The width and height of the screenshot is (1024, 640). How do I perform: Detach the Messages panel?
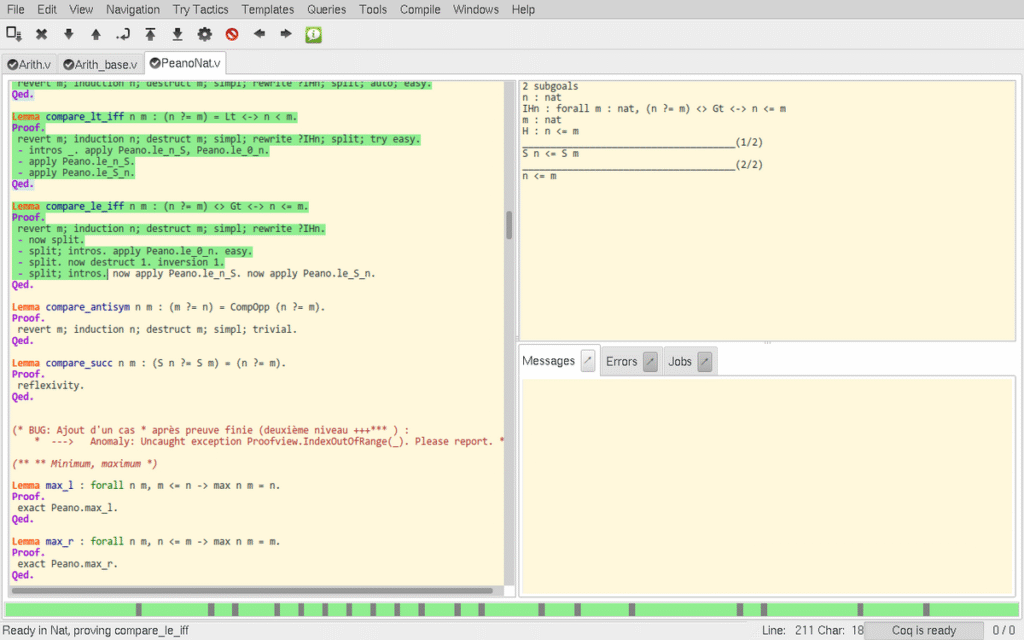(x=588, y=361)
